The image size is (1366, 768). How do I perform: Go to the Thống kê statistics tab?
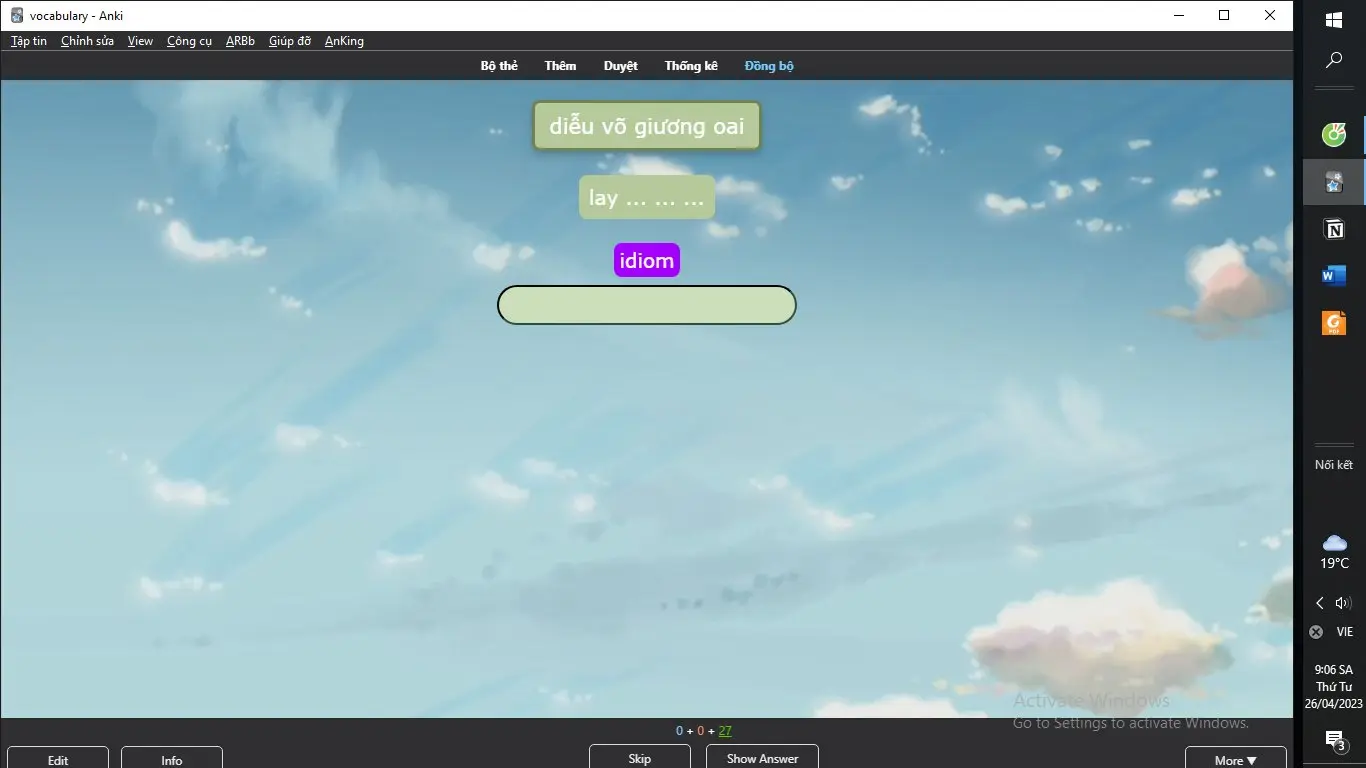(691, 66)
